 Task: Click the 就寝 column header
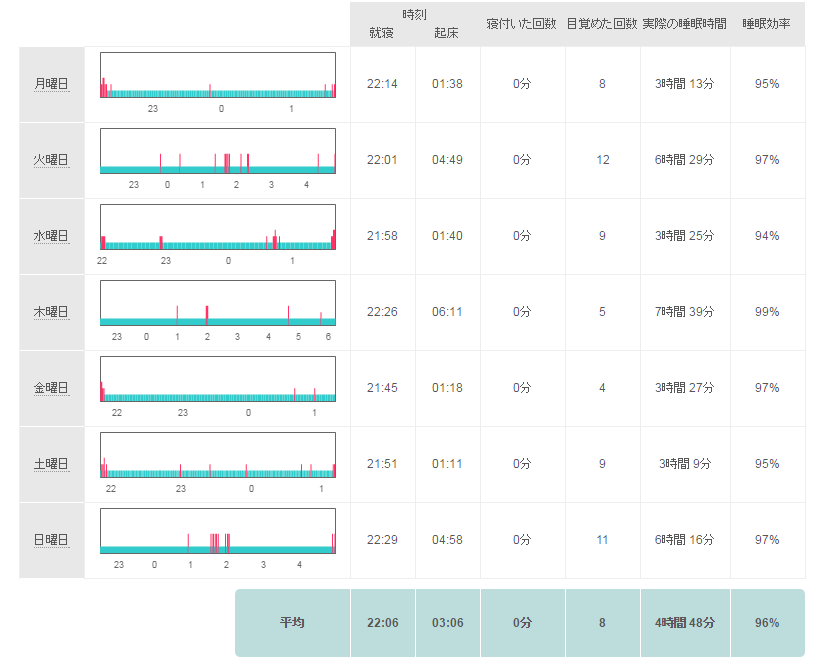click(x=382, y=33)
